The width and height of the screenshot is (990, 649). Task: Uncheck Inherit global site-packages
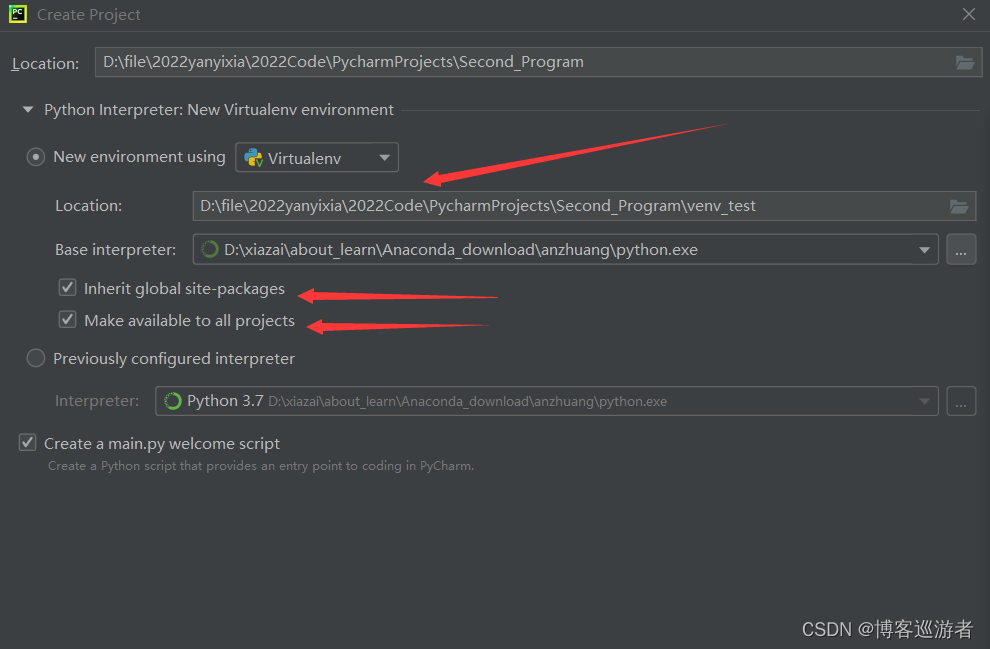[68, 288]
